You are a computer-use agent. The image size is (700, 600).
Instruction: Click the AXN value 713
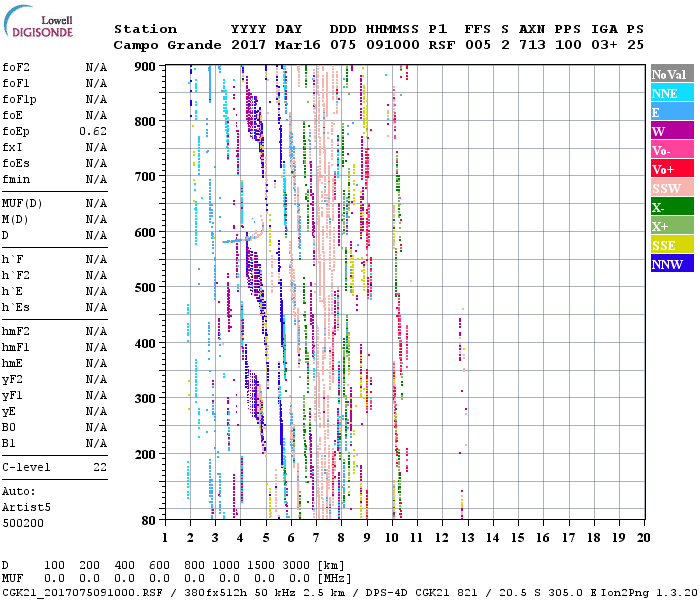tap(532, 45)
